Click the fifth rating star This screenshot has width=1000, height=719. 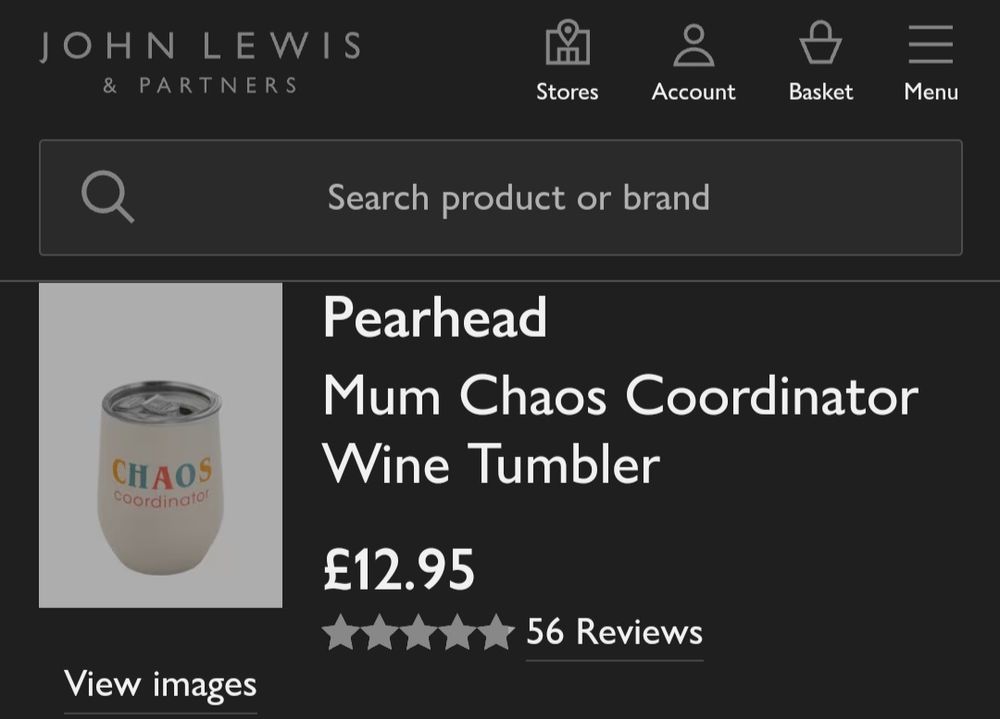point(495,633)
